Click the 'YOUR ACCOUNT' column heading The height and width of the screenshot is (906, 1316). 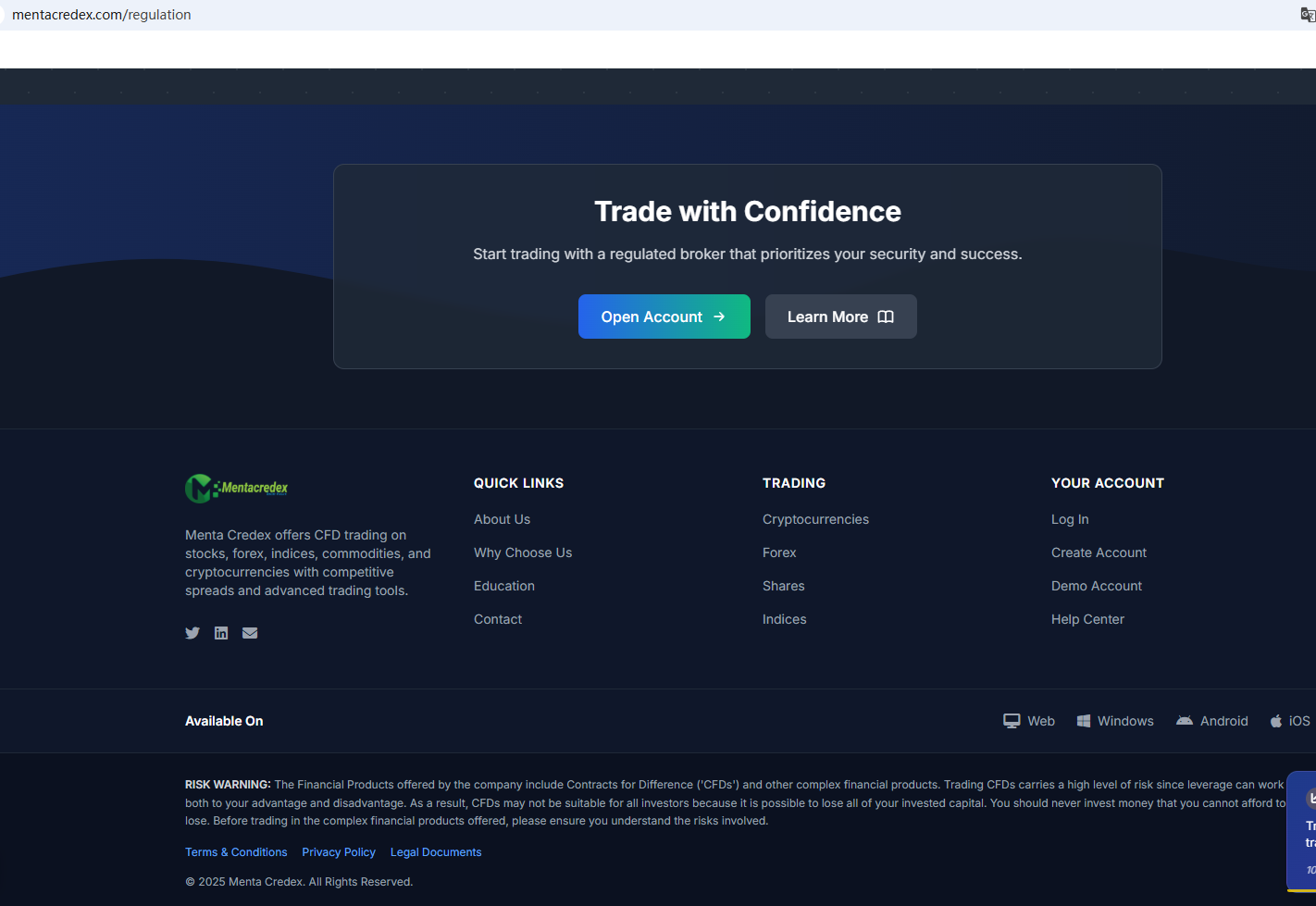(x=1108, y=483)
